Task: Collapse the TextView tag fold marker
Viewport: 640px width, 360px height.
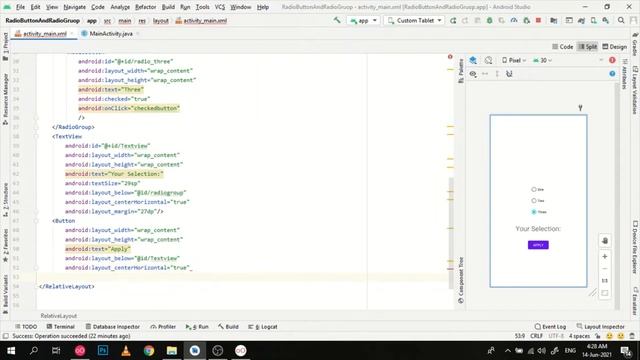Action: tap(36, 136)
